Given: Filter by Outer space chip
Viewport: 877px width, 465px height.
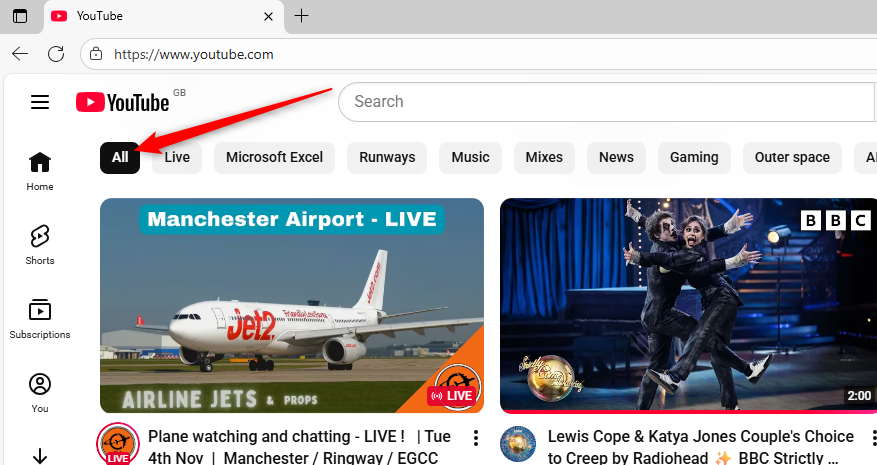Looking at the screenshot, I should [x=792, y=157].
